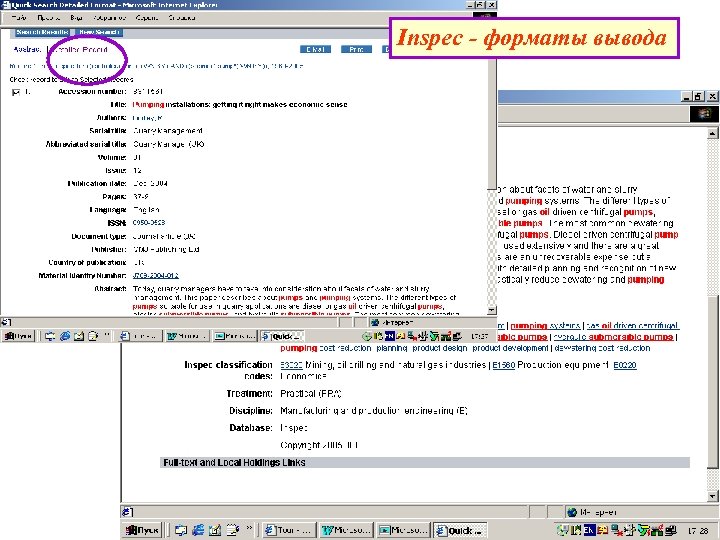Switch to Tour browser task in lower taskbar
This screenshot has width=720, height=540.
[x=290, y=530]
